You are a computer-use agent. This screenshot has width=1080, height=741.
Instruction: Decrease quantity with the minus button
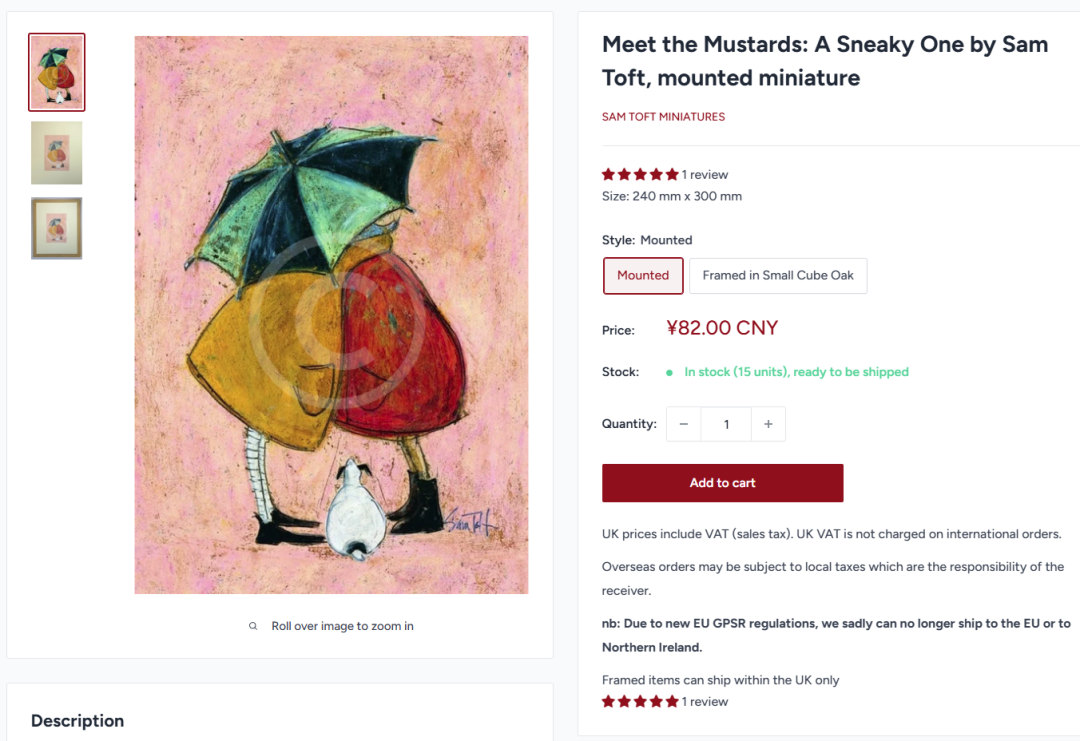coord(683,424)
